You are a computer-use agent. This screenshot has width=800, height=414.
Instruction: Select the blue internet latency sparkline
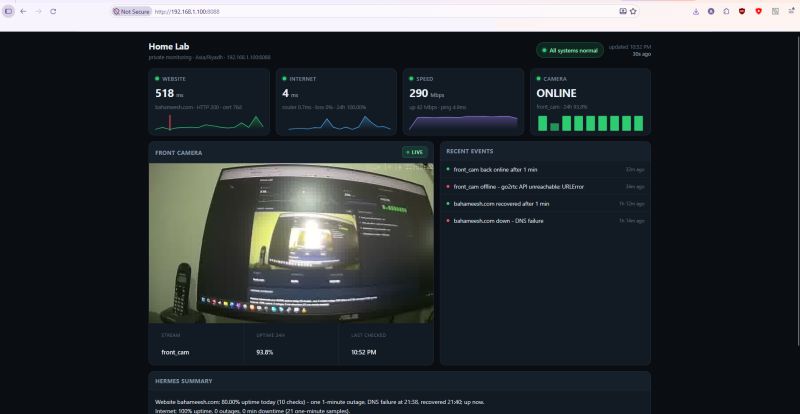tap(339, 123)
